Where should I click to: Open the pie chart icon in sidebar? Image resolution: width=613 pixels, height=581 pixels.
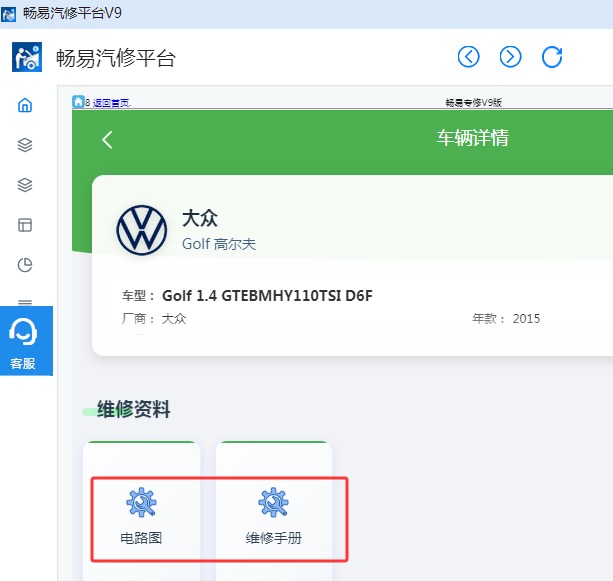tap(25, 265)
